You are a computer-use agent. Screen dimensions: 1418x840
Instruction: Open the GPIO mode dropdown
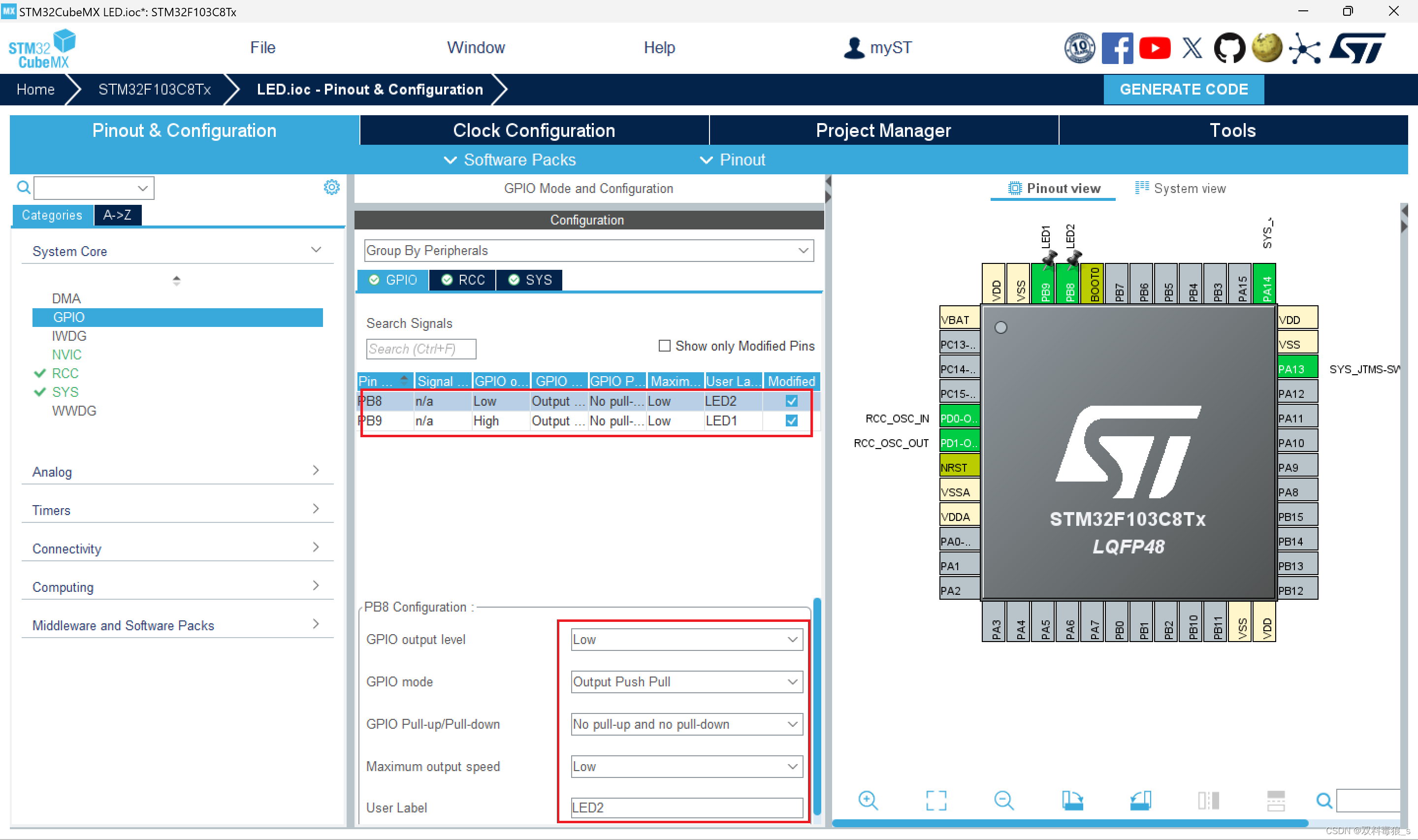click(x=686, y=681)
